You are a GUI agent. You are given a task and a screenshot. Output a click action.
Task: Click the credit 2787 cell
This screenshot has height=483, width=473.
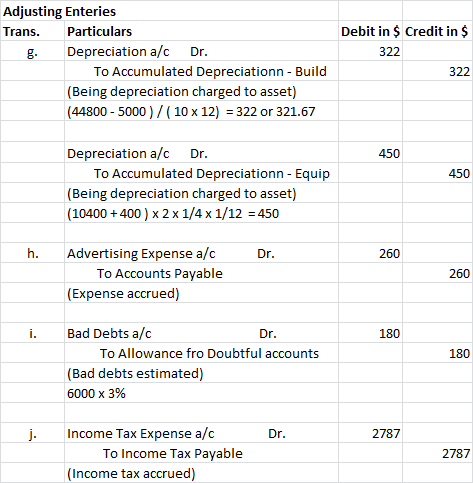tap(438, 453)
